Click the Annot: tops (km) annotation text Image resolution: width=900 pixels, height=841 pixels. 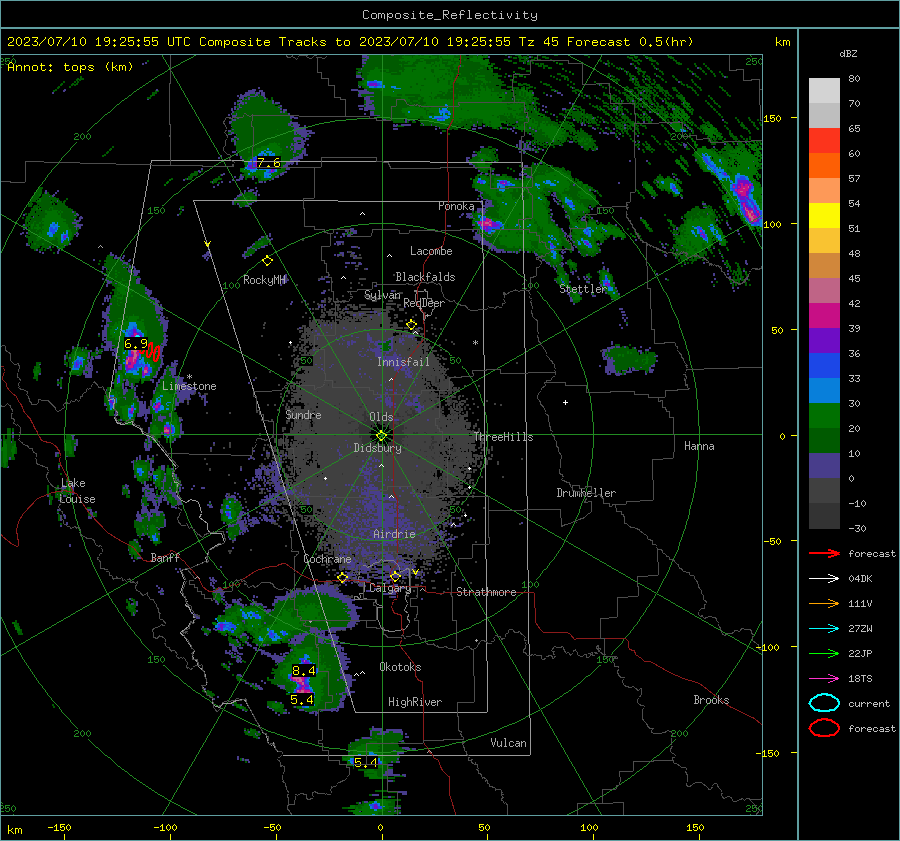(x=70, y=67)
